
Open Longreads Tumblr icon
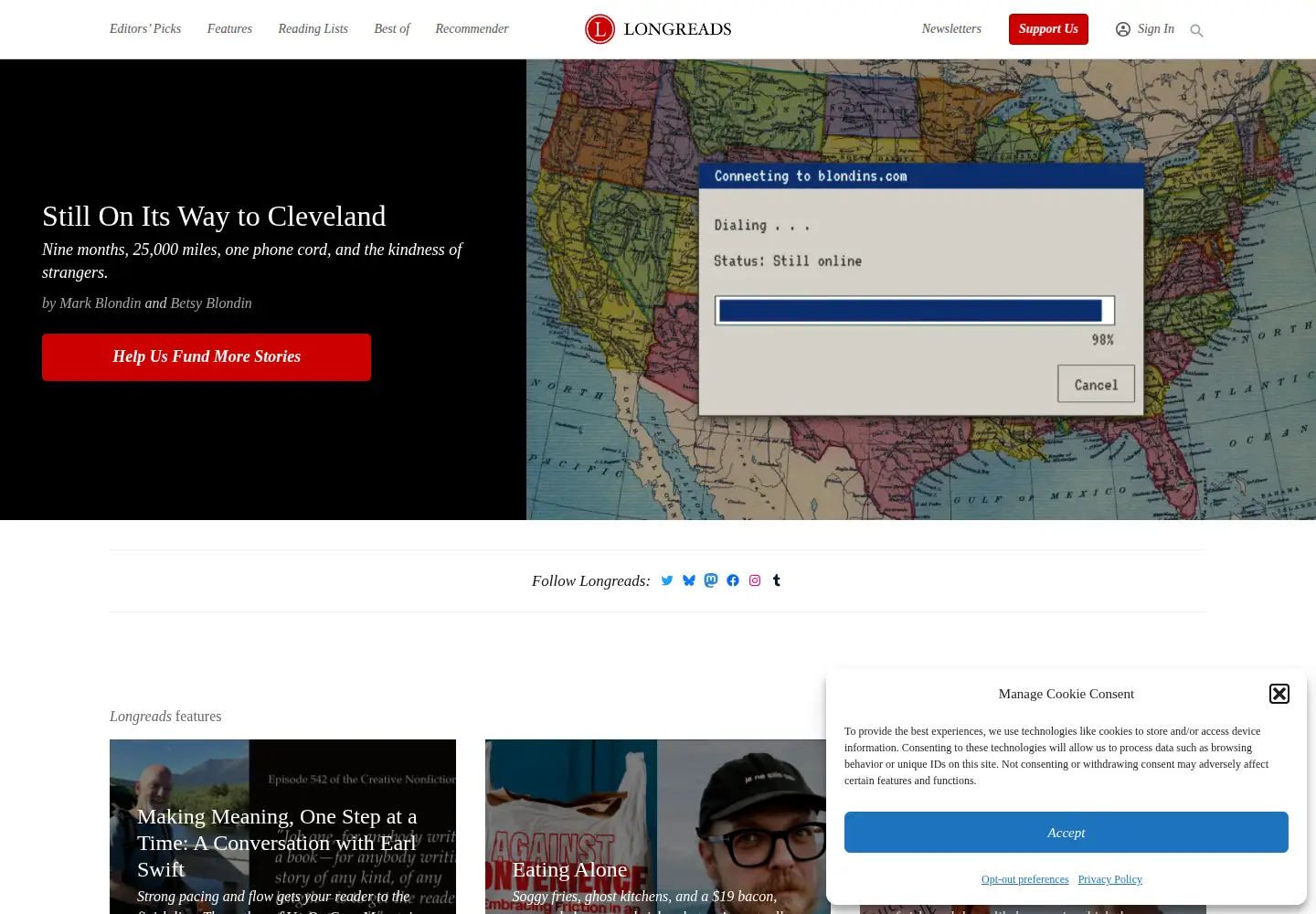tap(777, 580)
